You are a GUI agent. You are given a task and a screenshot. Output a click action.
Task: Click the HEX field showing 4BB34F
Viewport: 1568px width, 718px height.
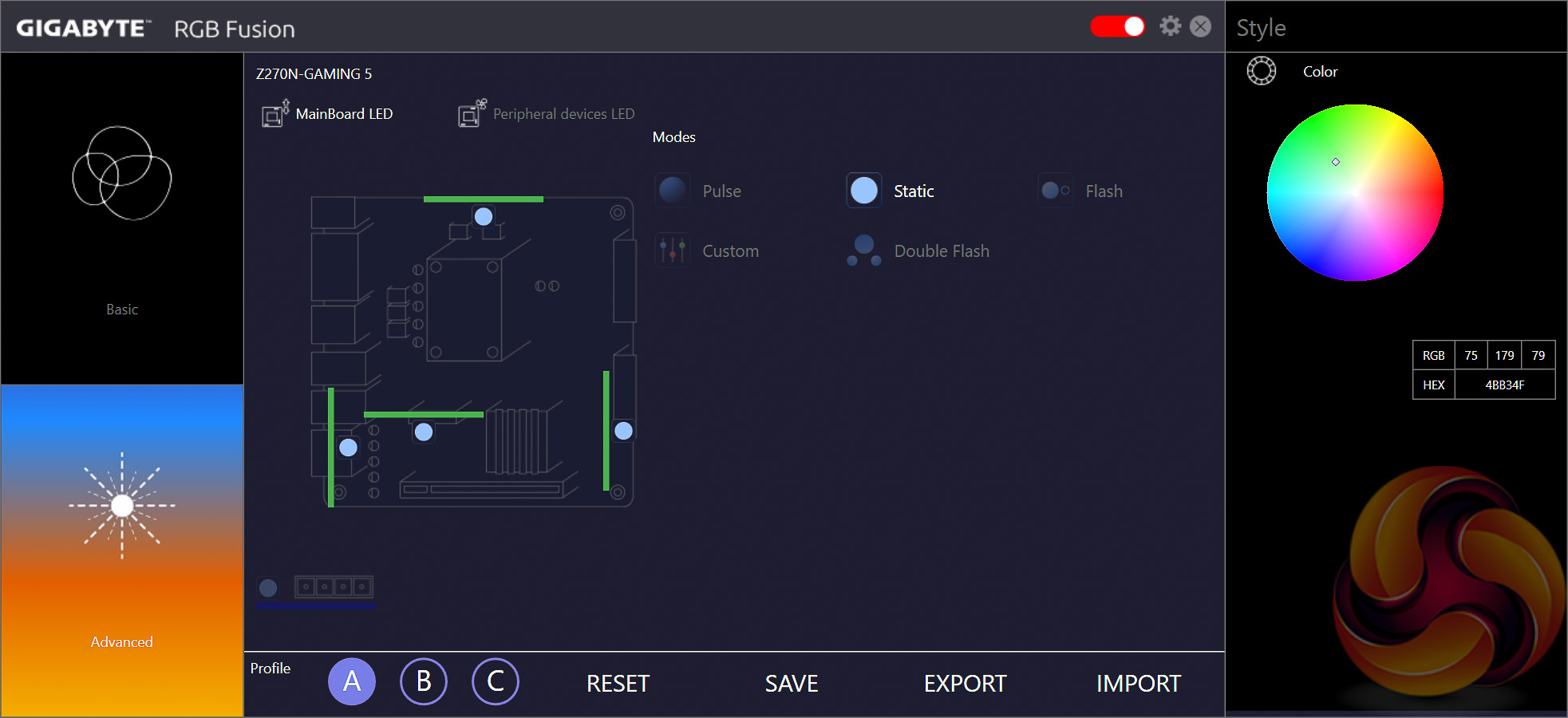pos(1505,385)
